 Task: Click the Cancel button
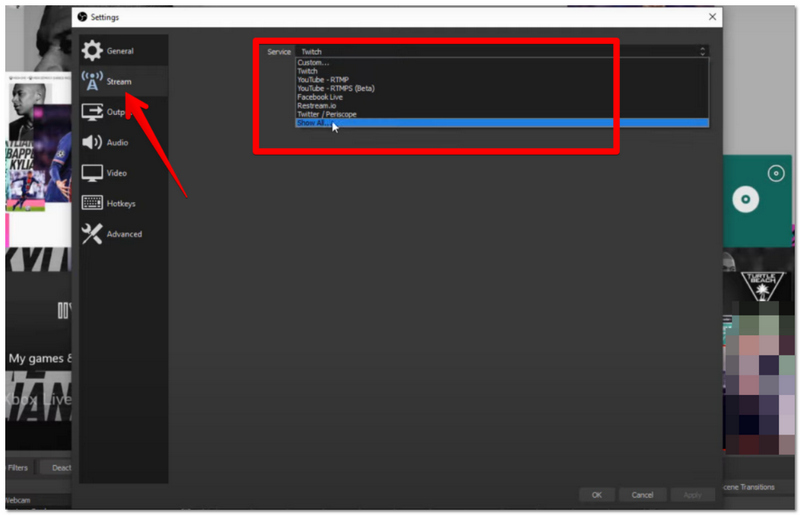(642, 494)
